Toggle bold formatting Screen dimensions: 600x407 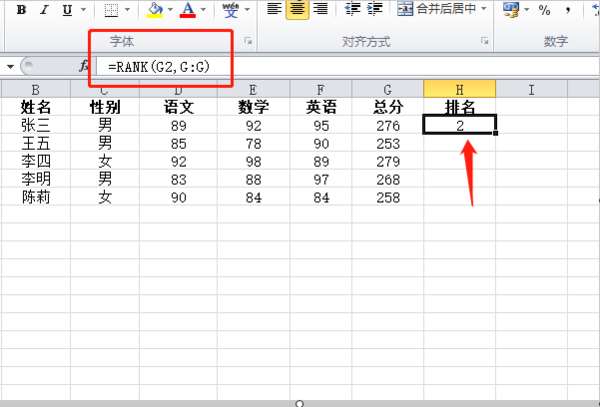click(x=21, y=10)
